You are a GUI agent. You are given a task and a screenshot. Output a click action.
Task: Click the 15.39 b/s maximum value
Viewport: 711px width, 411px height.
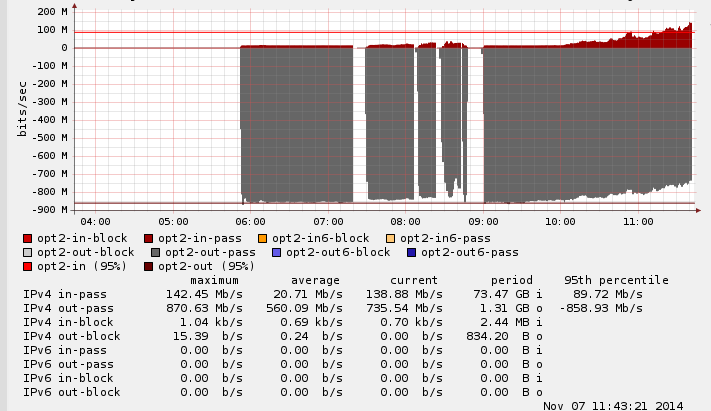coord(208,337)
